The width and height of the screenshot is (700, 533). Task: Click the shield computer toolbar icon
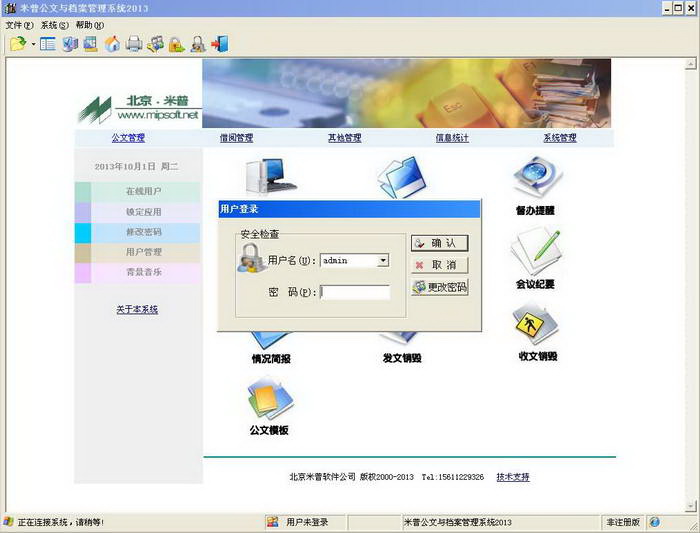(x=70, y=44)
